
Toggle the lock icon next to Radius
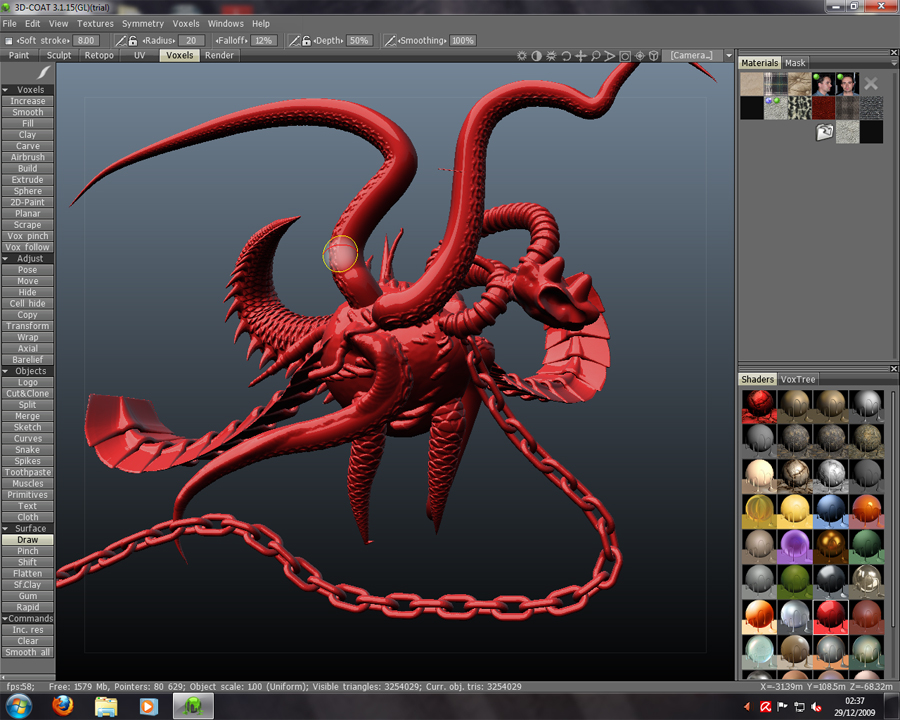coord(134,41)
